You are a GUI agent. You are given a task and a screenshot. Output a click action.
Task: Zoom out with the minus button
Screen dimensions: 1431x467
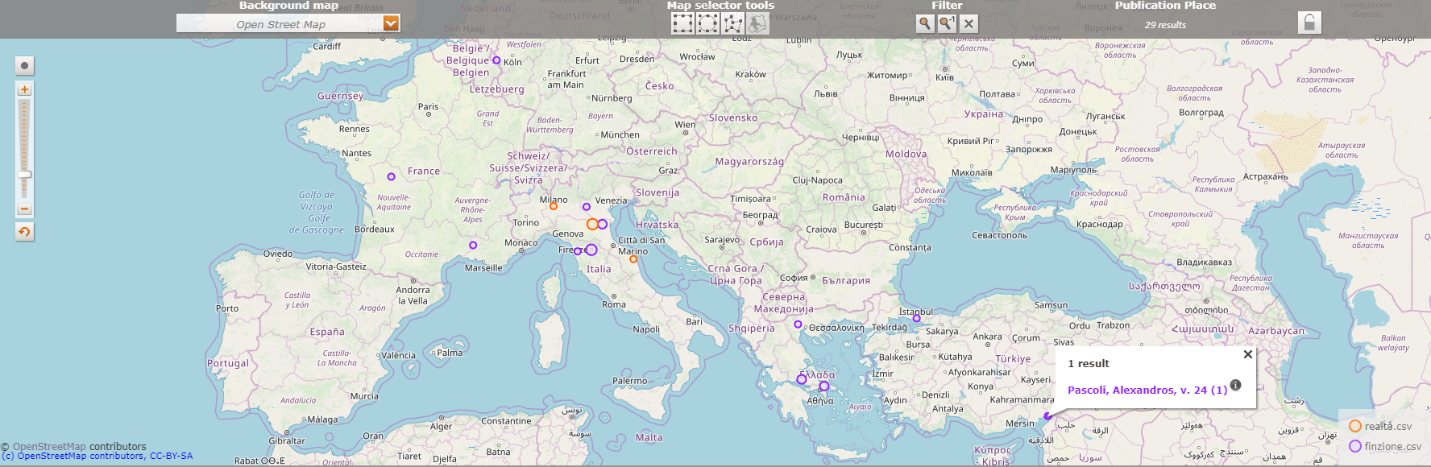[25, 209]
